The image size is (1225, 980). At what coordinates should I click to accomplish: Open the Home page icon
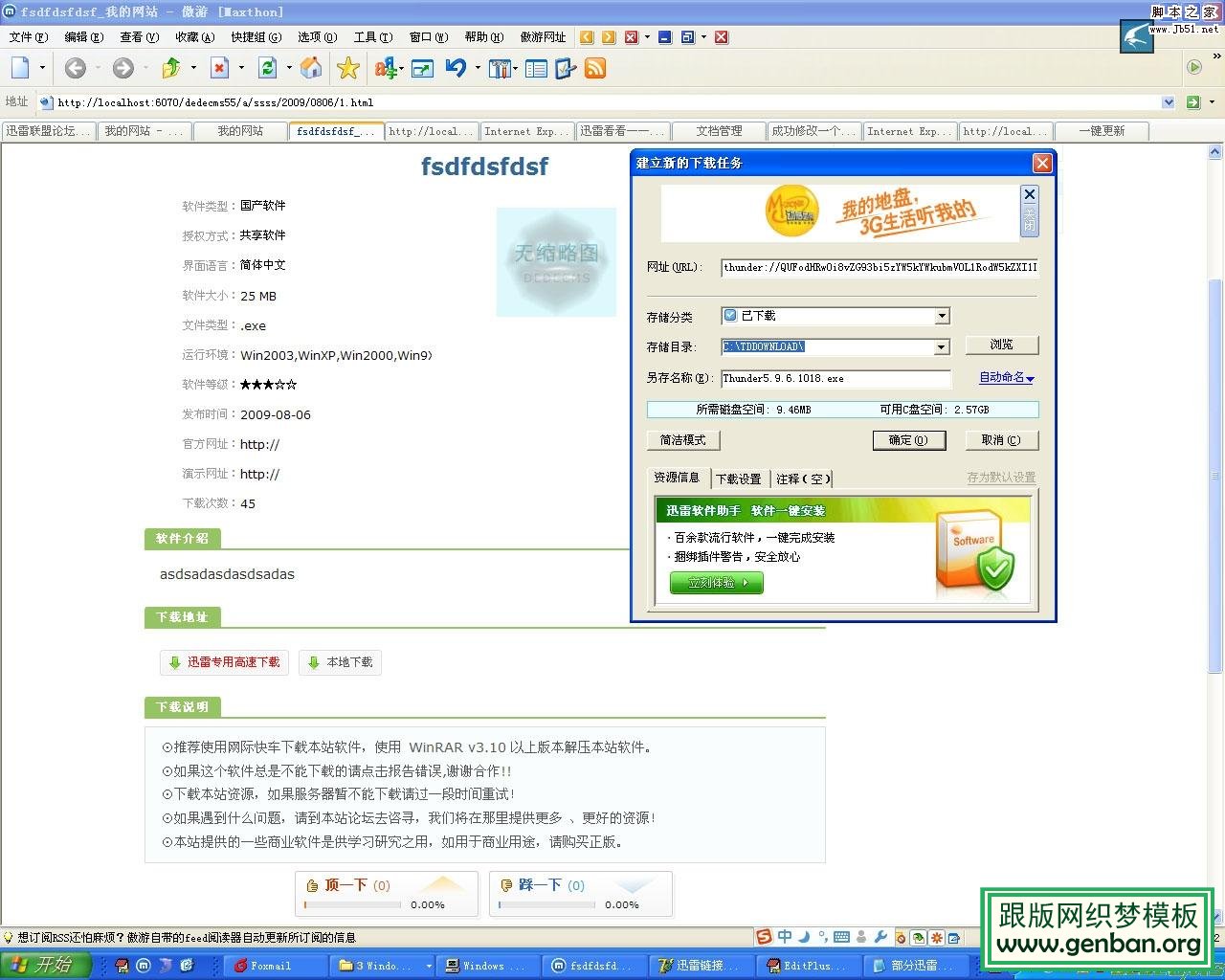coord(310,68)
